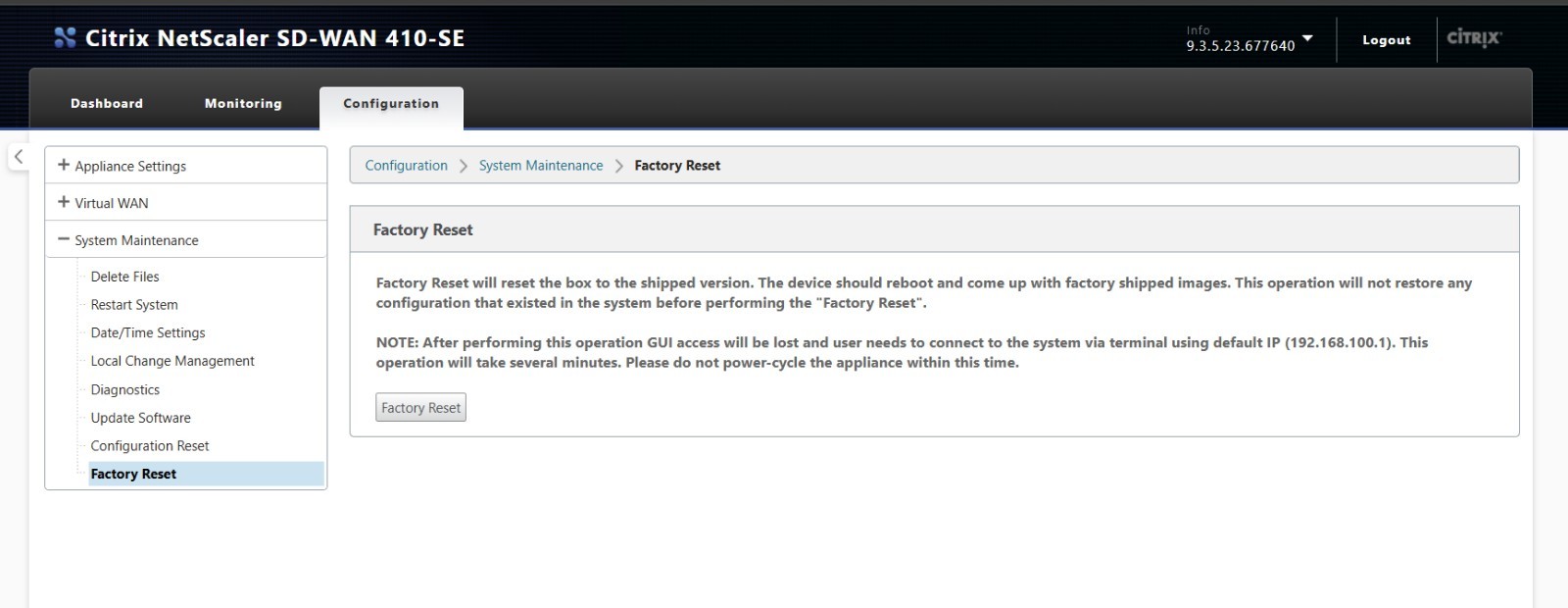The image size is (1568, 608).
Task: Switch to the Monitoring tab
Action: 243,103
